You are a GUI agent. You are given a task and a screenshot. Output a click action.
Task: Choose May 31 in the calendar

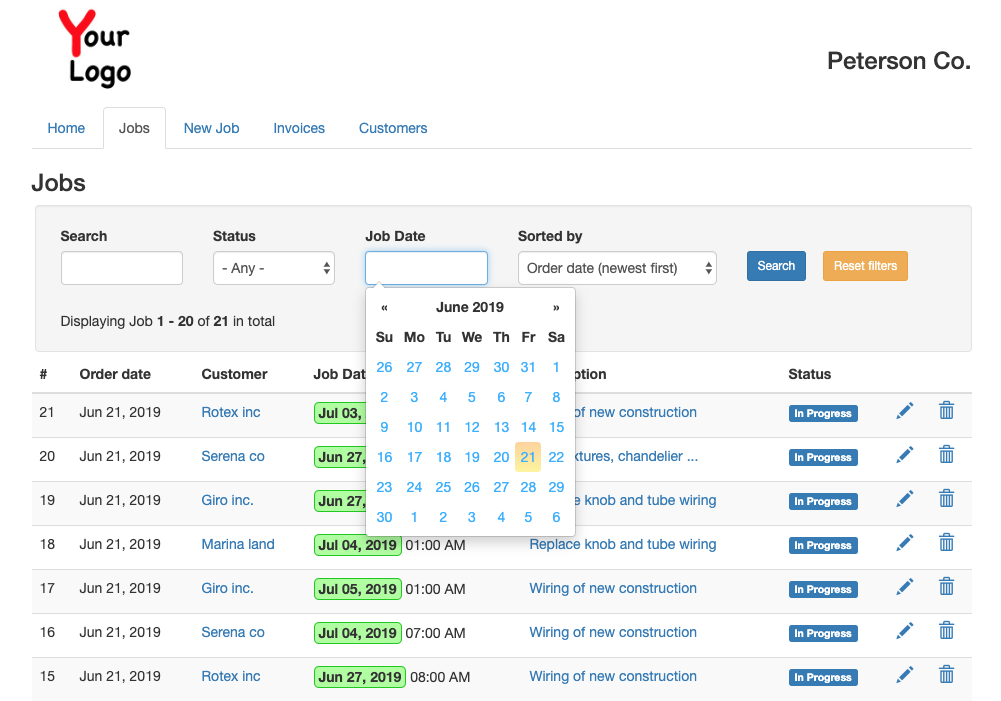(528, 367)
